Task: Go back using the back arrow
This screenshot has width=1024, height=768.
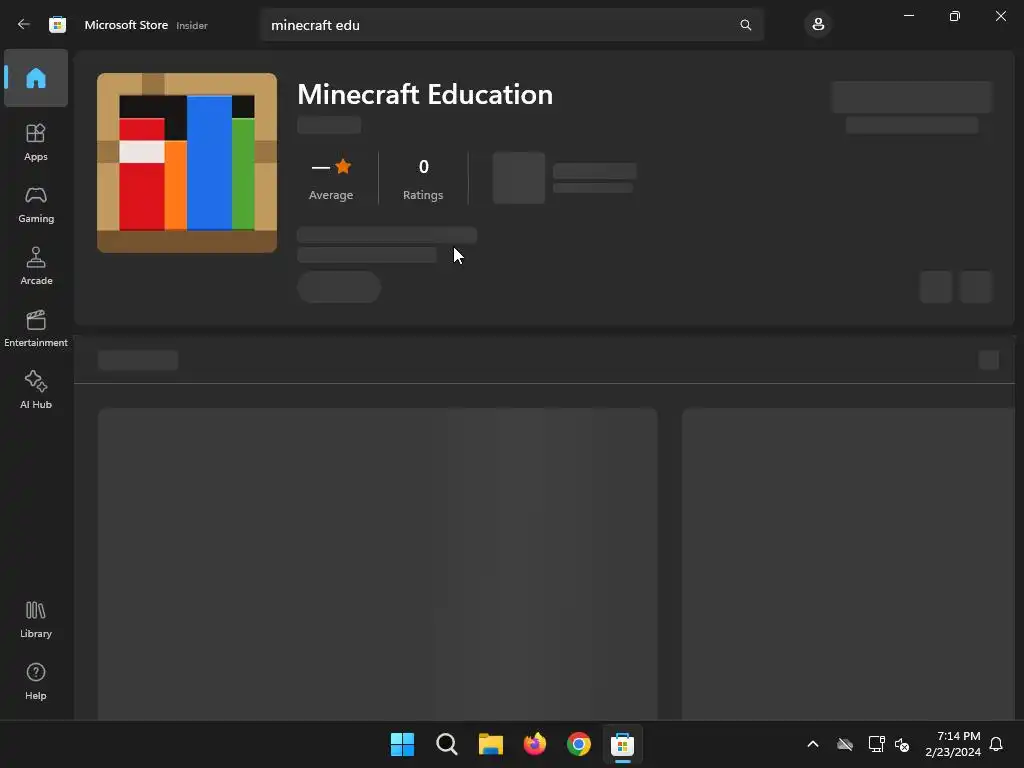Action: coord(24,25)
